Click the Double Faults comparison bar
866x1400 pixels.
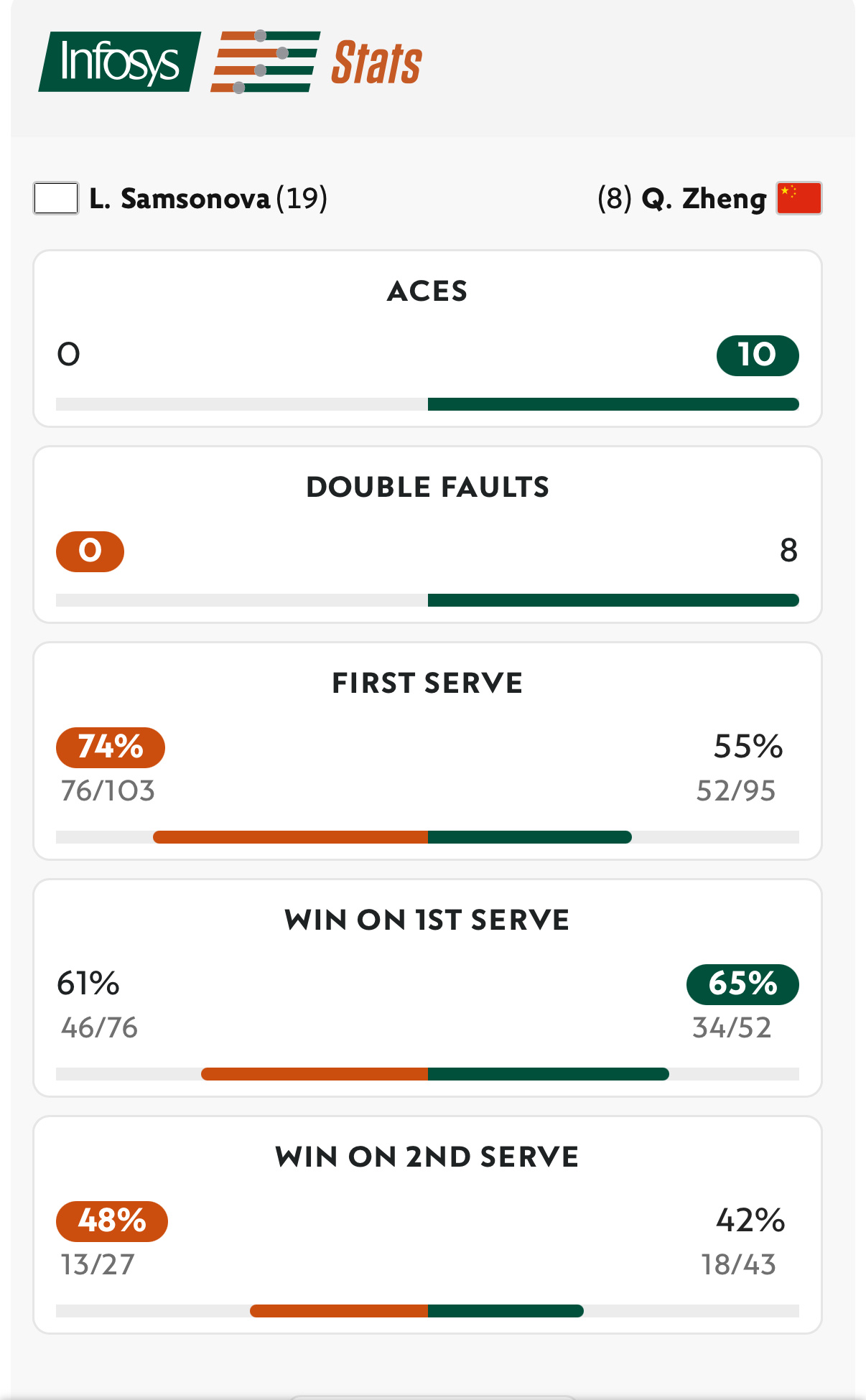[427, 600]
